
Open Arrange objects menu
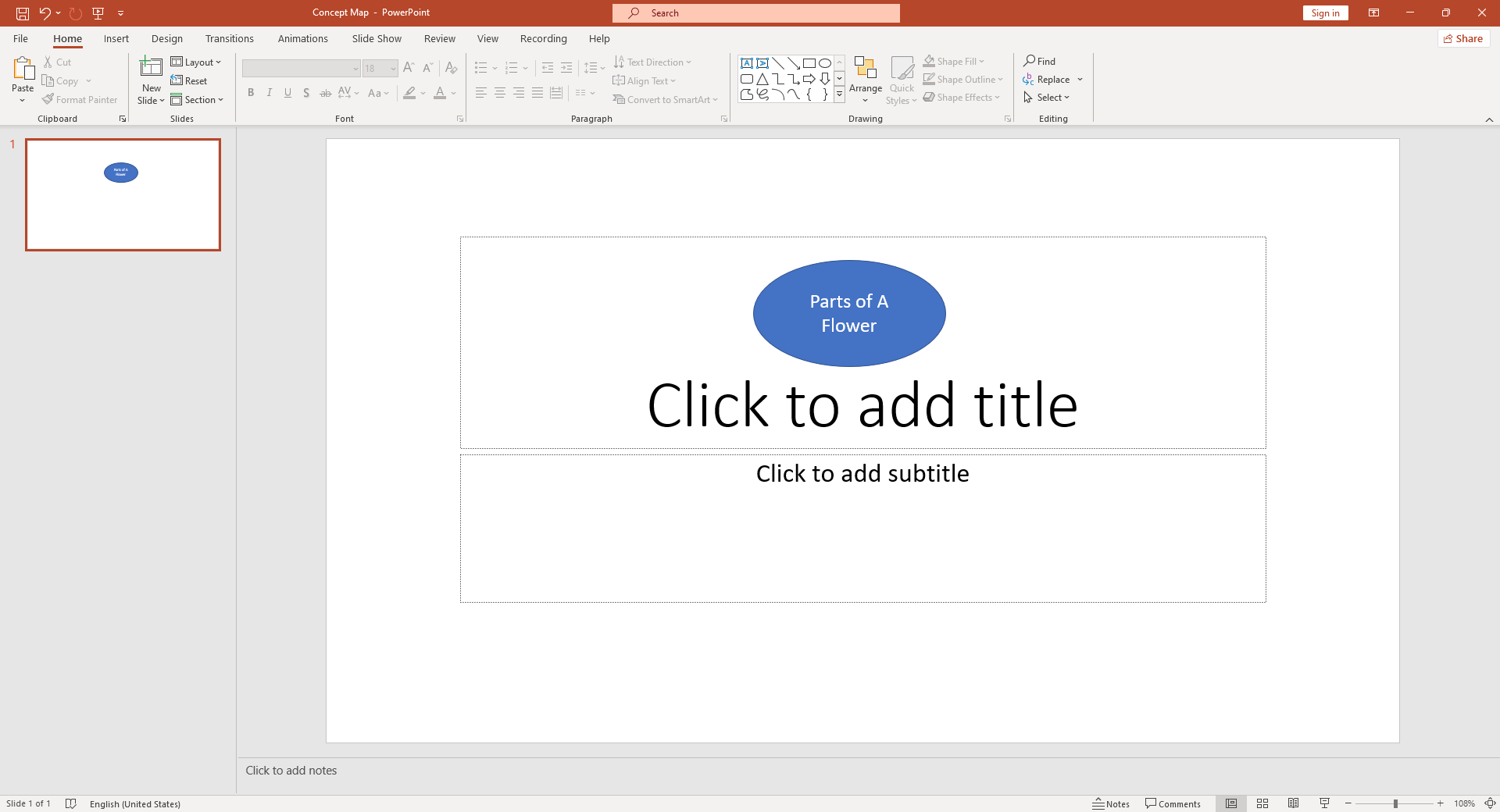(x=866, y=80)
